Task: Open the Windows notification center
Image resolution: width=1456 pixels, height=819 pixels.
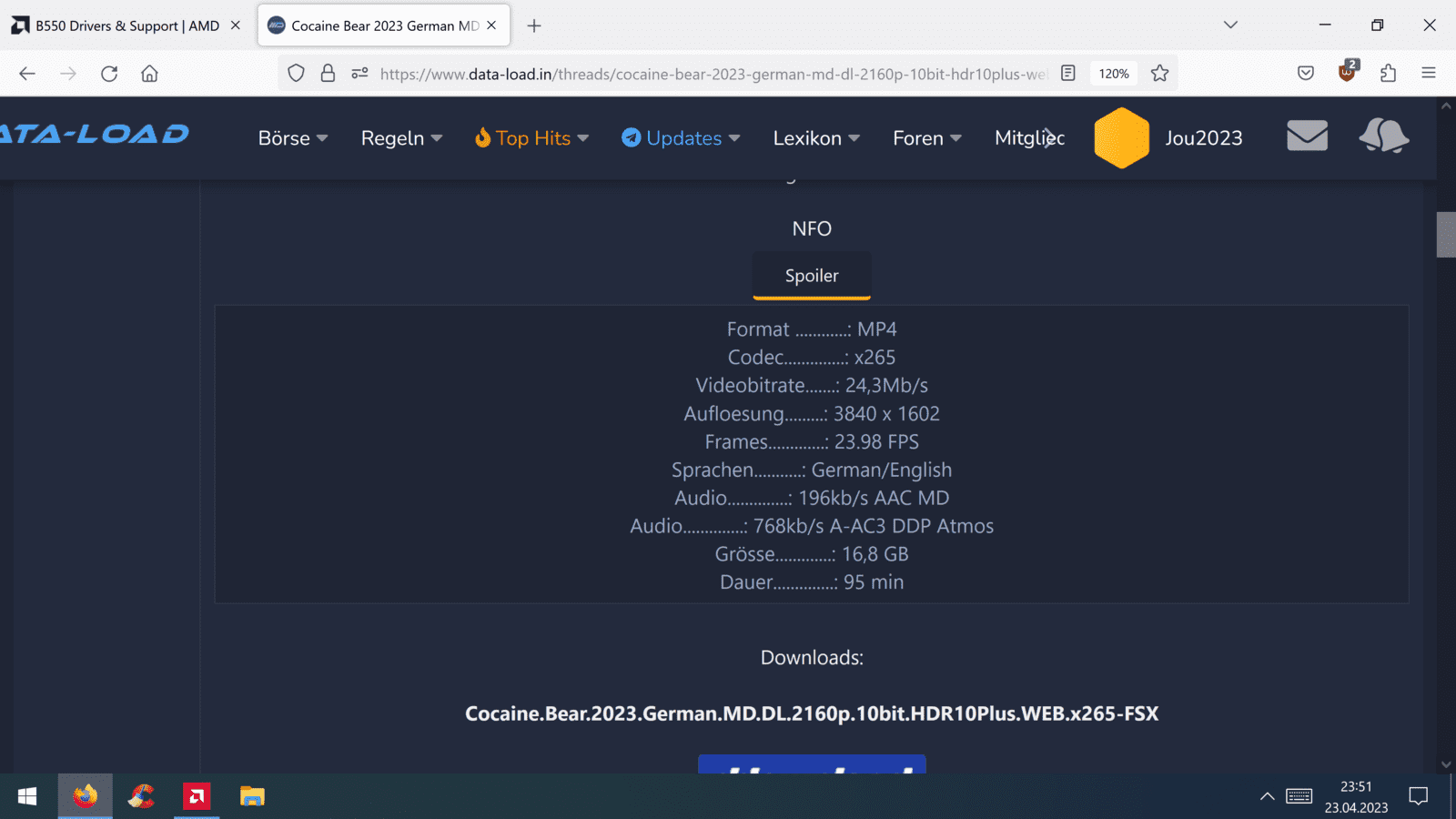Action: point(1418,796)
